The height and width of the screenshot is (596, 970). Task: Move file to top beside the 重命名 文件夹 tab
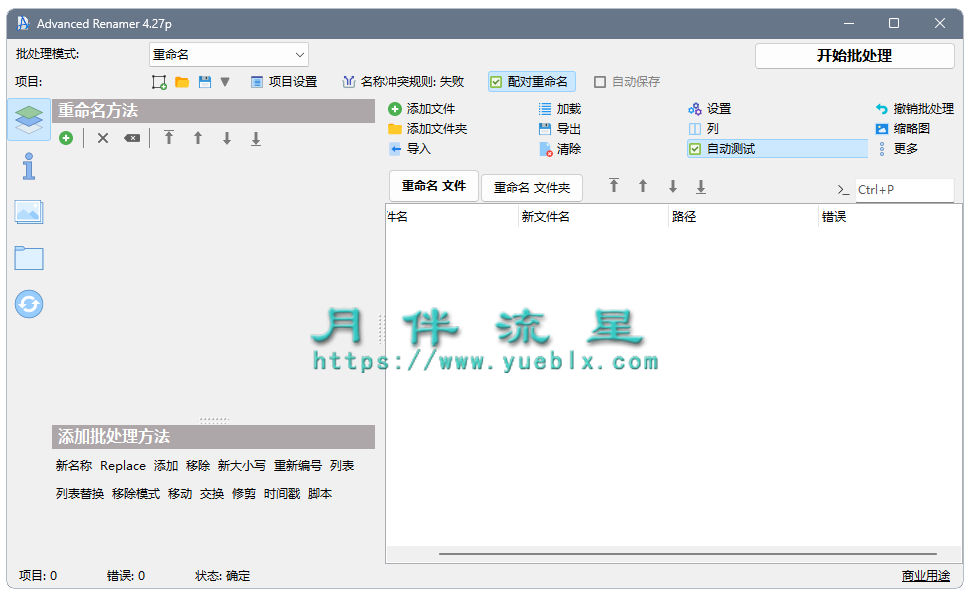point(614,186)
